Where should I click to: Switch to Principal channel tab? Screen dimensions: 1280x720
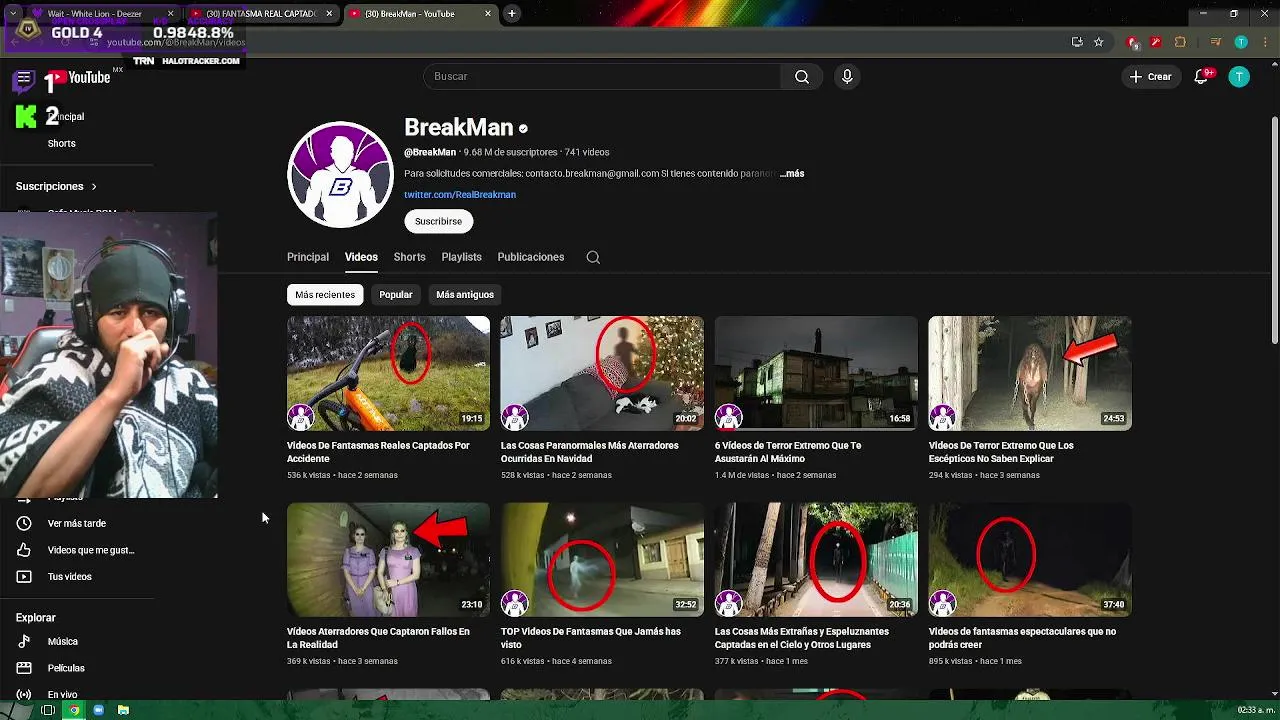[x=308, y=257]
